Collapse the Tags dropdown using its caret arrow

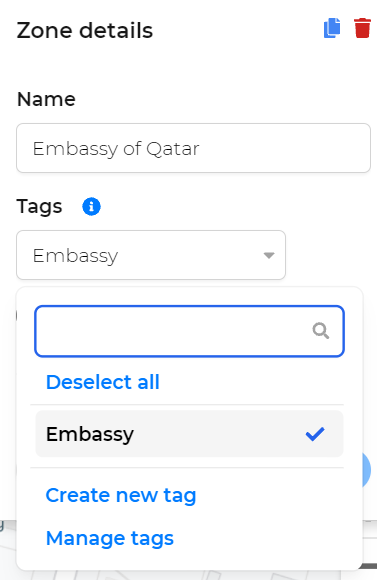click(x=269, y=255)
